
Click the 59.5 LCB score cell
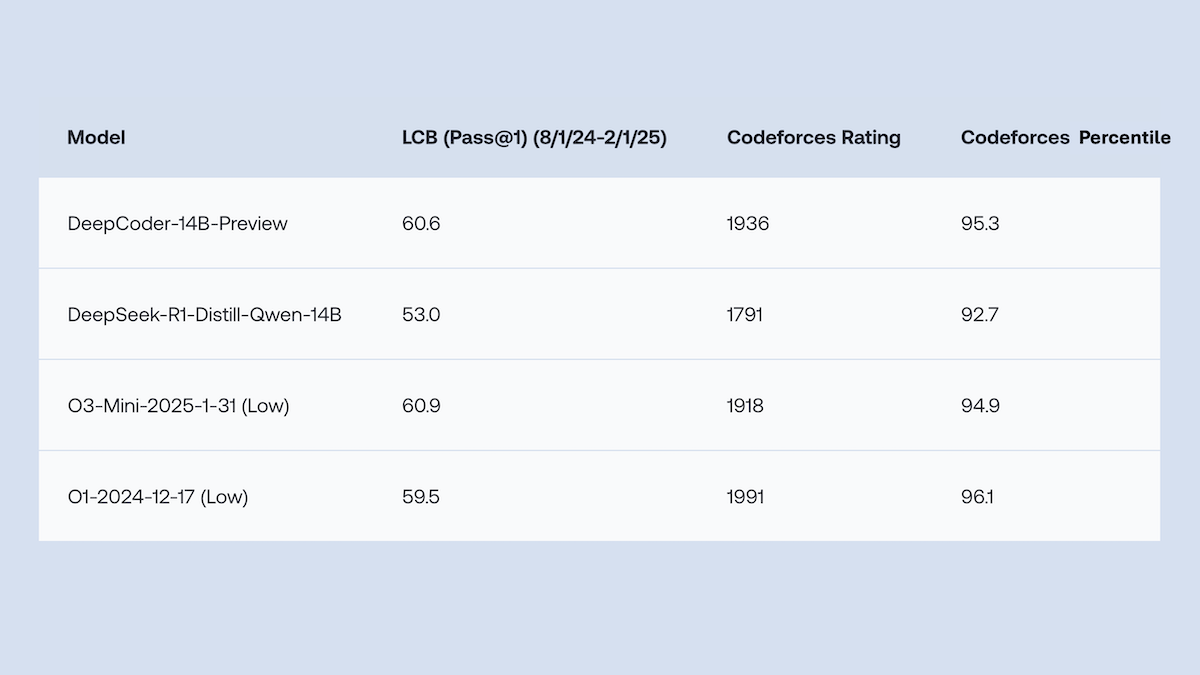point(421,497)
